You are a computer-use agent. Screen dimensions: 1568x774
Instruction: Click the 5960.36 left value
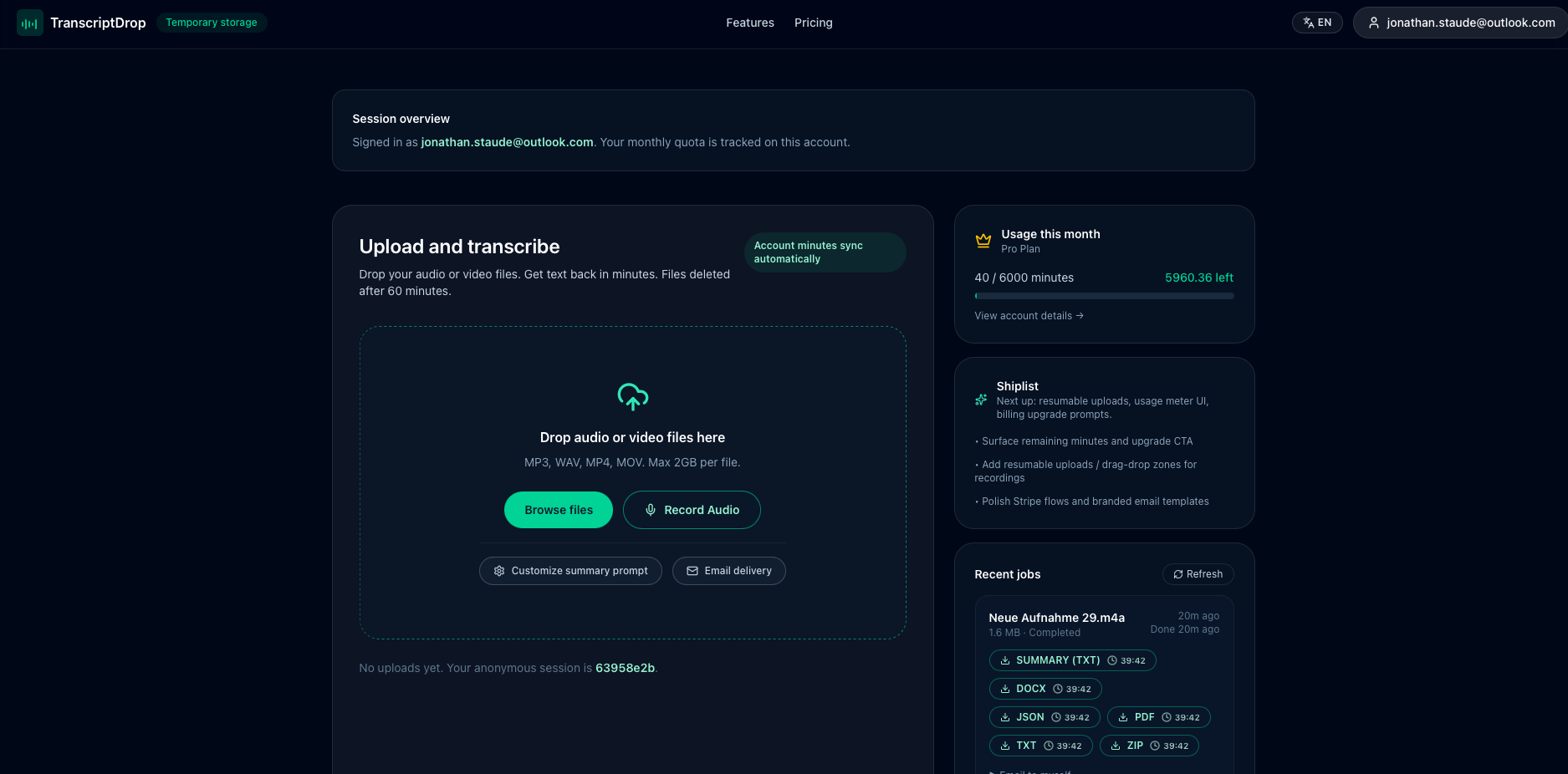click(x=1199, y=278)
